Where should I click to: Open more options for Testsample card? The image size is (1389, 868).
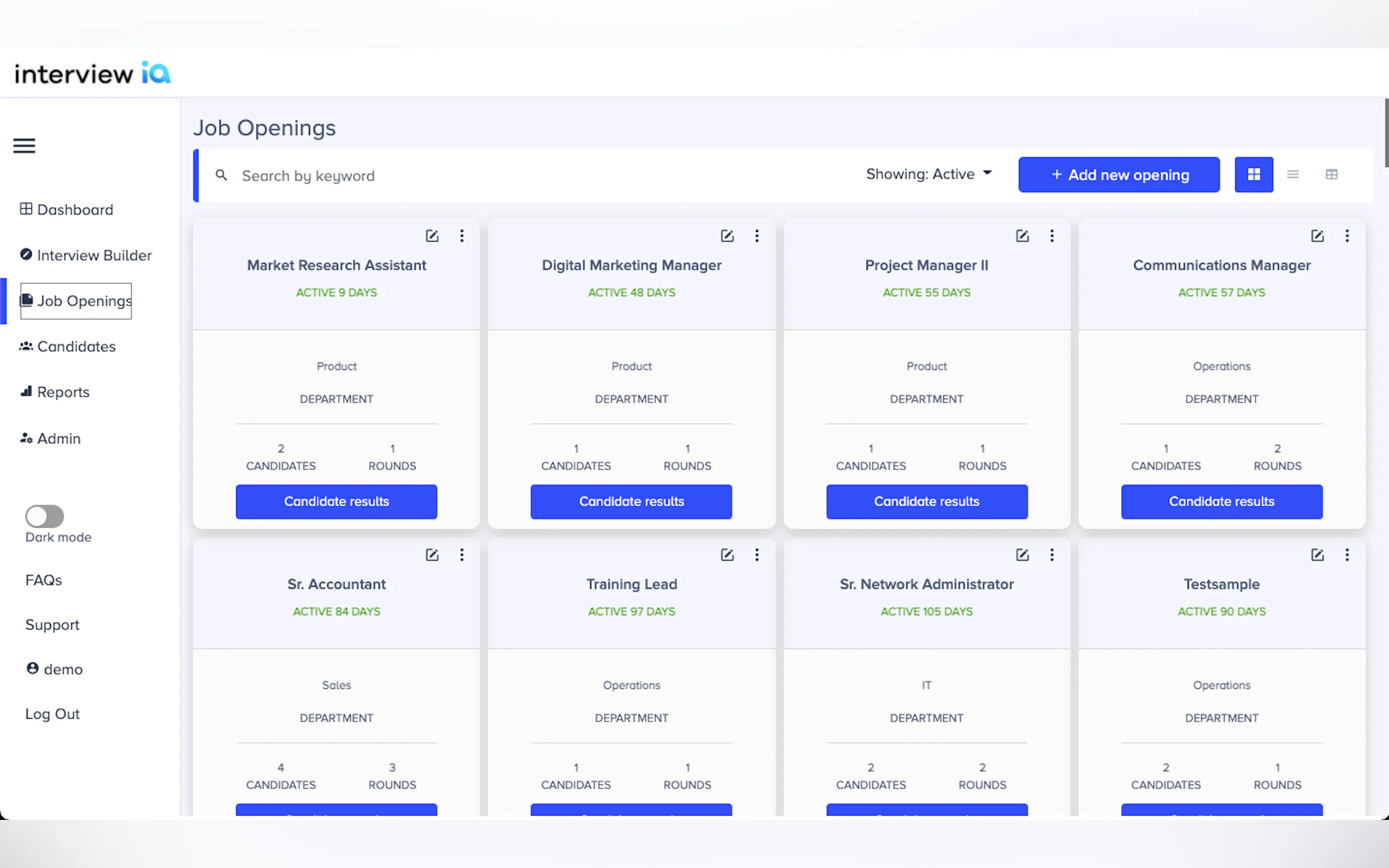coord(1346,555)
